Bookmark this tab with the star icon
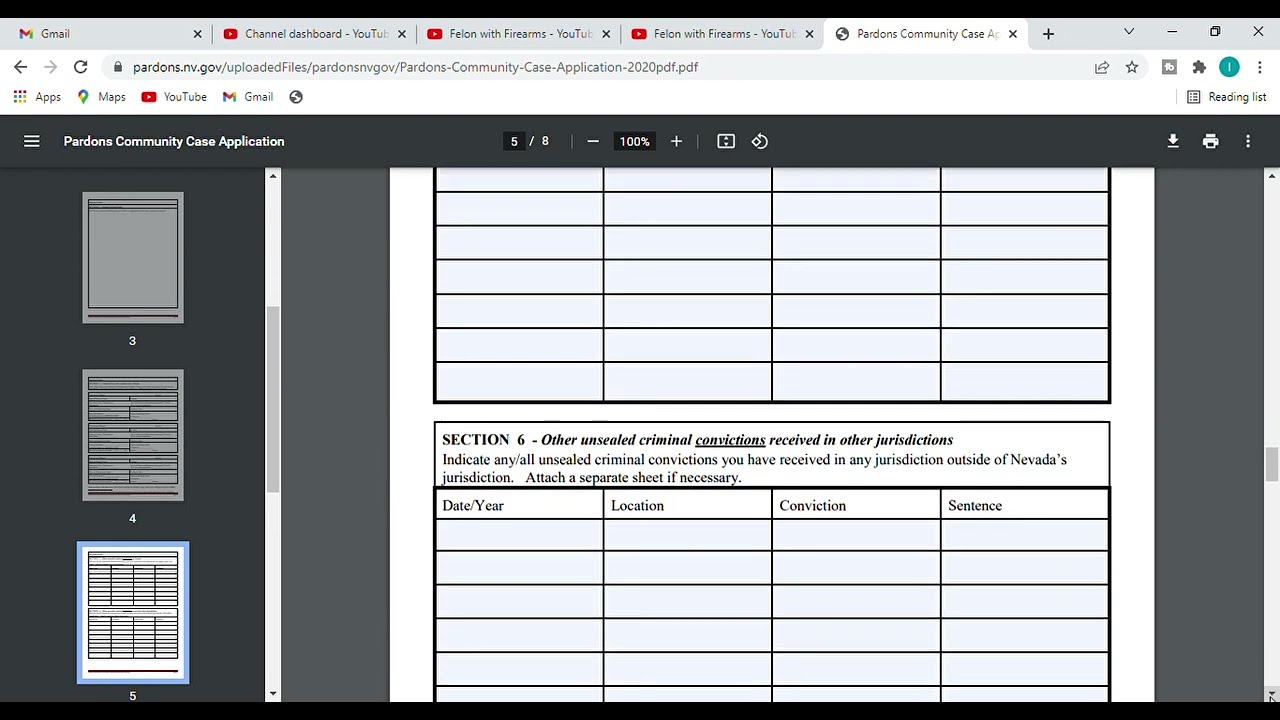The height and width of the screenshot is (720, 1280). pyautogui.click(x=1132, y=67)
